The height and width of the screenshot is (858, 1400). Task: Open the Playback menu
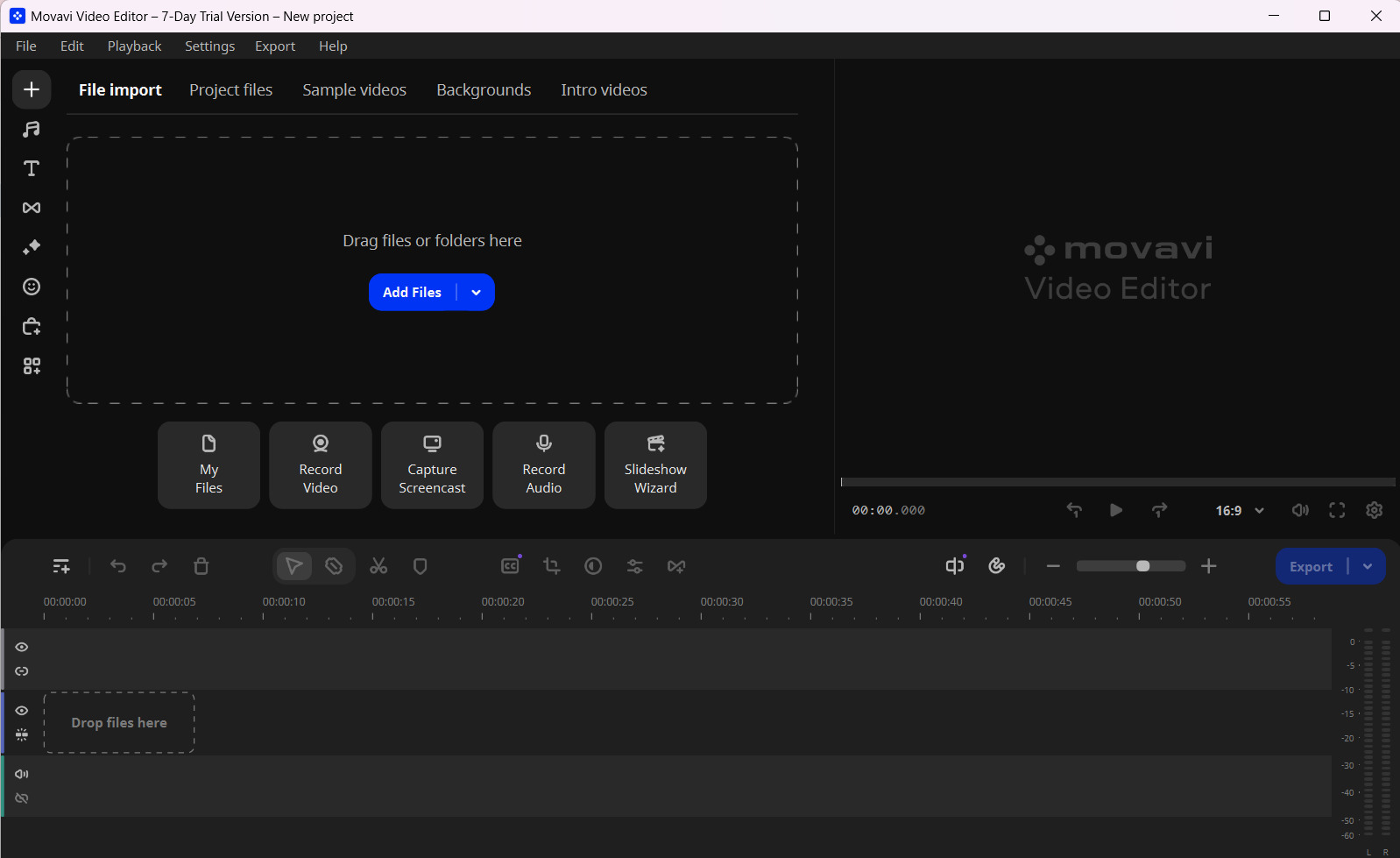tap(135, 46)
